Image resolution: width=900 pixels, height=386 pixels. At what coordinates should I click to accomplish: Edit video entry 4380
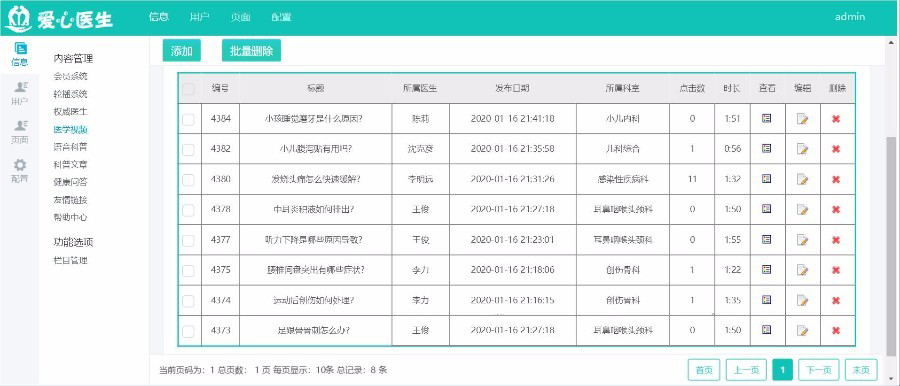[802, 179]
